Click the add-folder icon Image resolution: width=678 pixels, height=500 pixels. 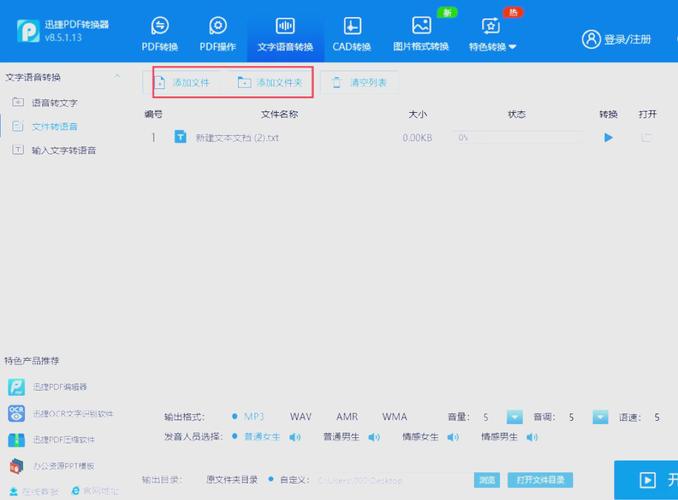pos(244,82)
